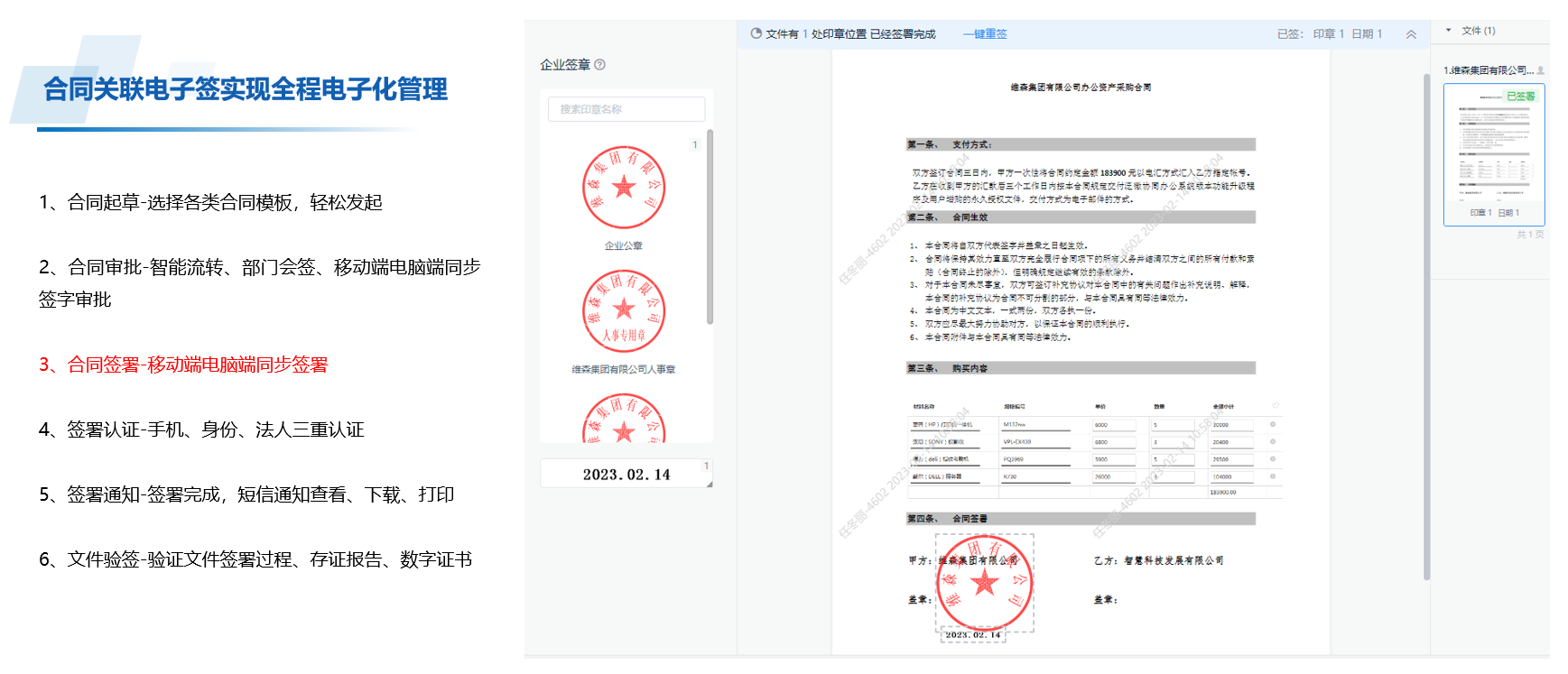Click the progress icon beside 文件有
This screenshot has width=1568, height=674.
tap(756, 33)
